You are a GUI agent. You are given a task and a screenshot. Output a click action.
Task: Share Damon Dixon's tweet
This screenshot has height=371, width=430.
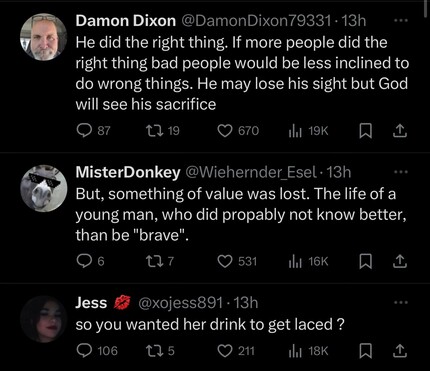(400, 131)
